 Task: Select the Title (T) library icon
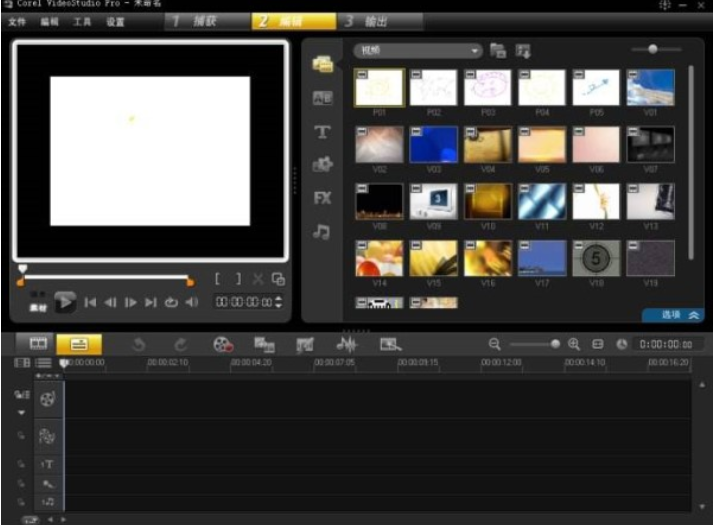click(322, 132)
